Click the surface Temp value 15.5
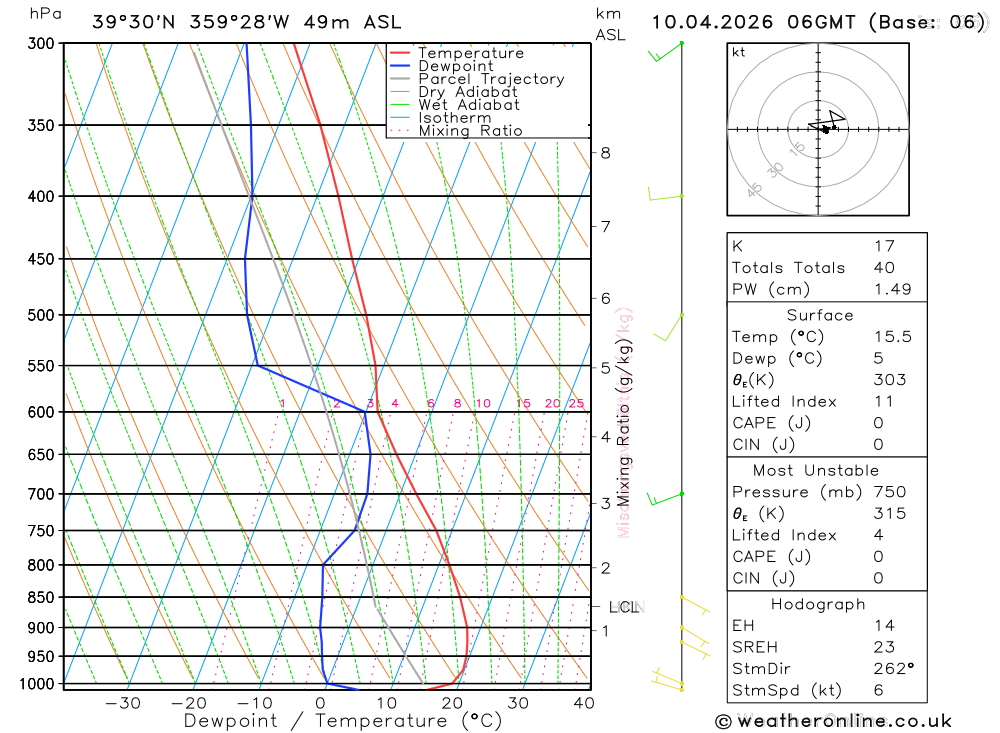This screenshot has height=733, width=1000. pyautogui.click(x=893, y=337)
